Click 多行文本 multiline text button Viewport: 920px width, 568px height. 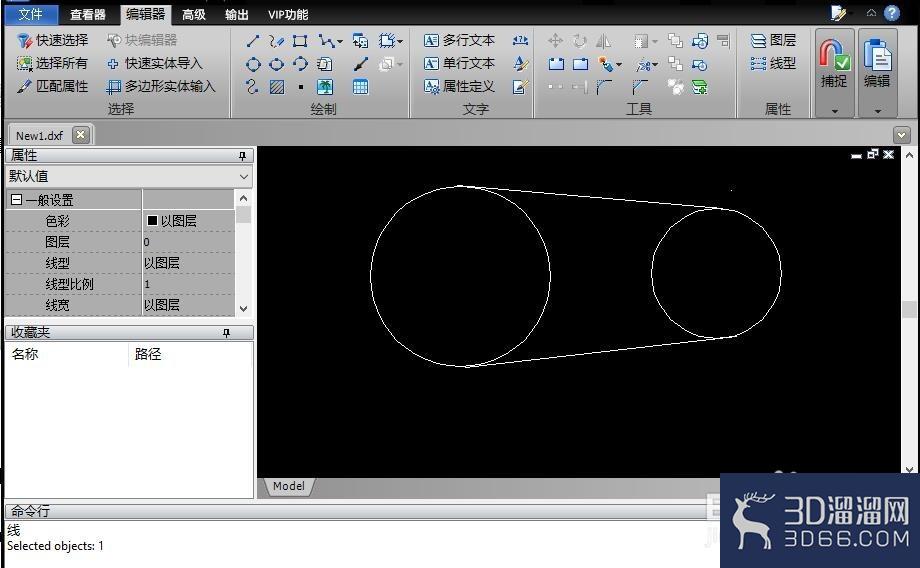tap(459, 40)
